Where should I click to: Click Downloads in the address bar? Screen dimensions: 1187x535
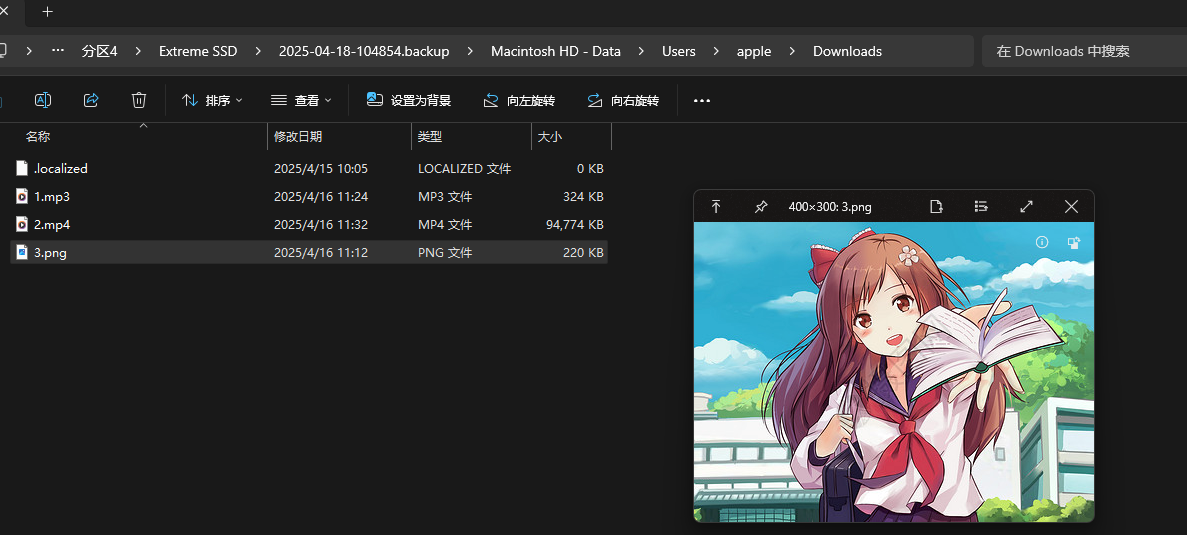click(847, 51)
